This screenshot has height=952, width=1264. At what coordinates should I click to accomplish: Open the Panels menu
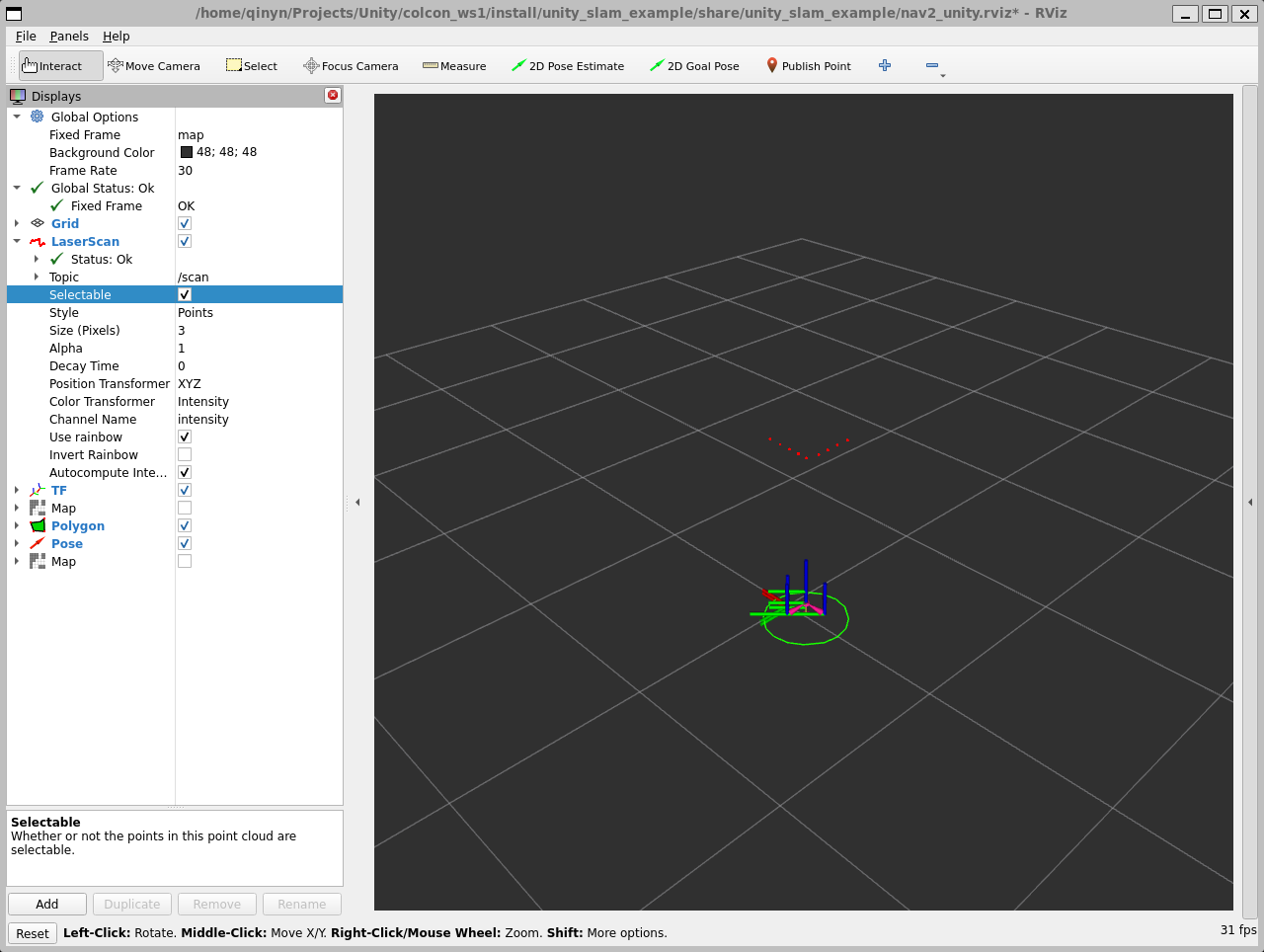(69, 36)
